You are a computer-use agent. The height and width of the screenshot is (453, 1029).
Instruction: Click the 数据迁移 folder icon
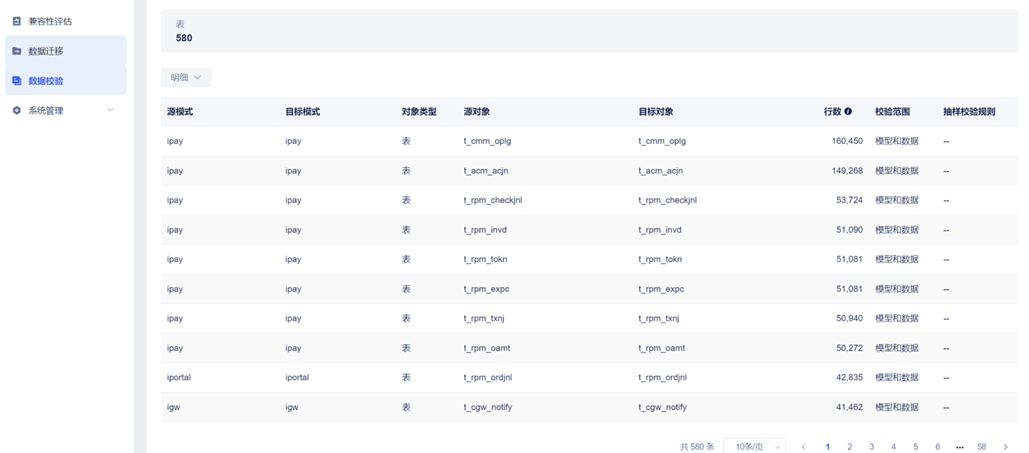pyautogui.click(x=17, y=51)
